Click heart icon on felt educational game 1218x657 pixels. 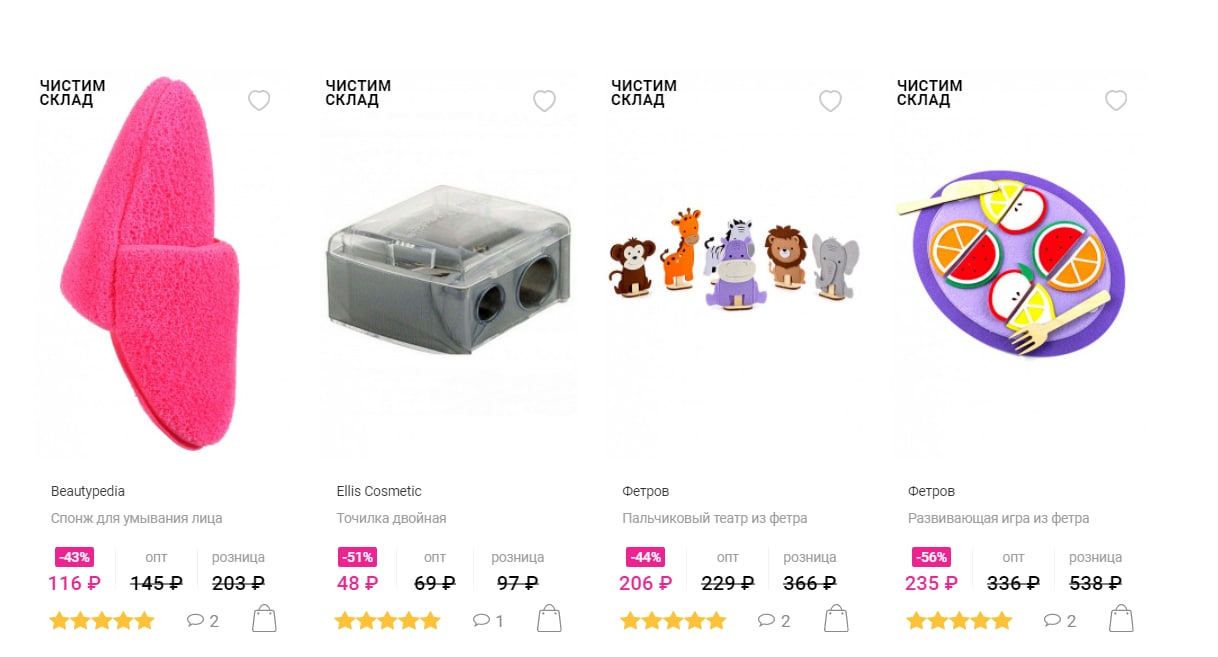tap(1116, 100)
